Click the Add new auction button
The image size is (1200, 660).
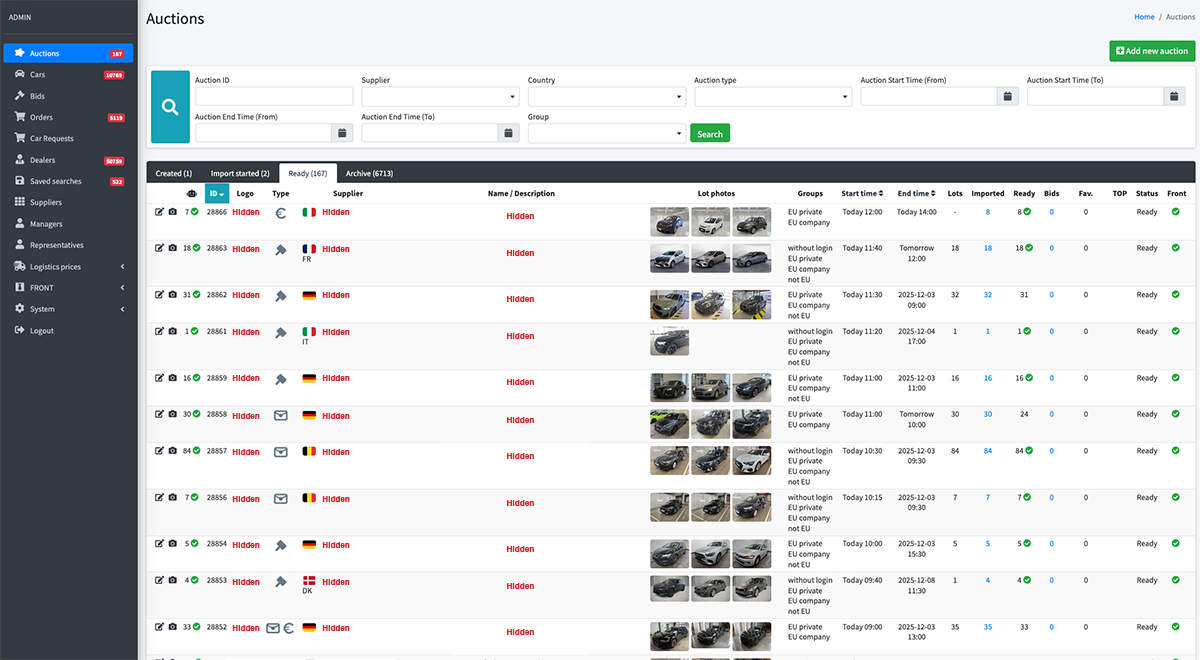coord(1151,50)
